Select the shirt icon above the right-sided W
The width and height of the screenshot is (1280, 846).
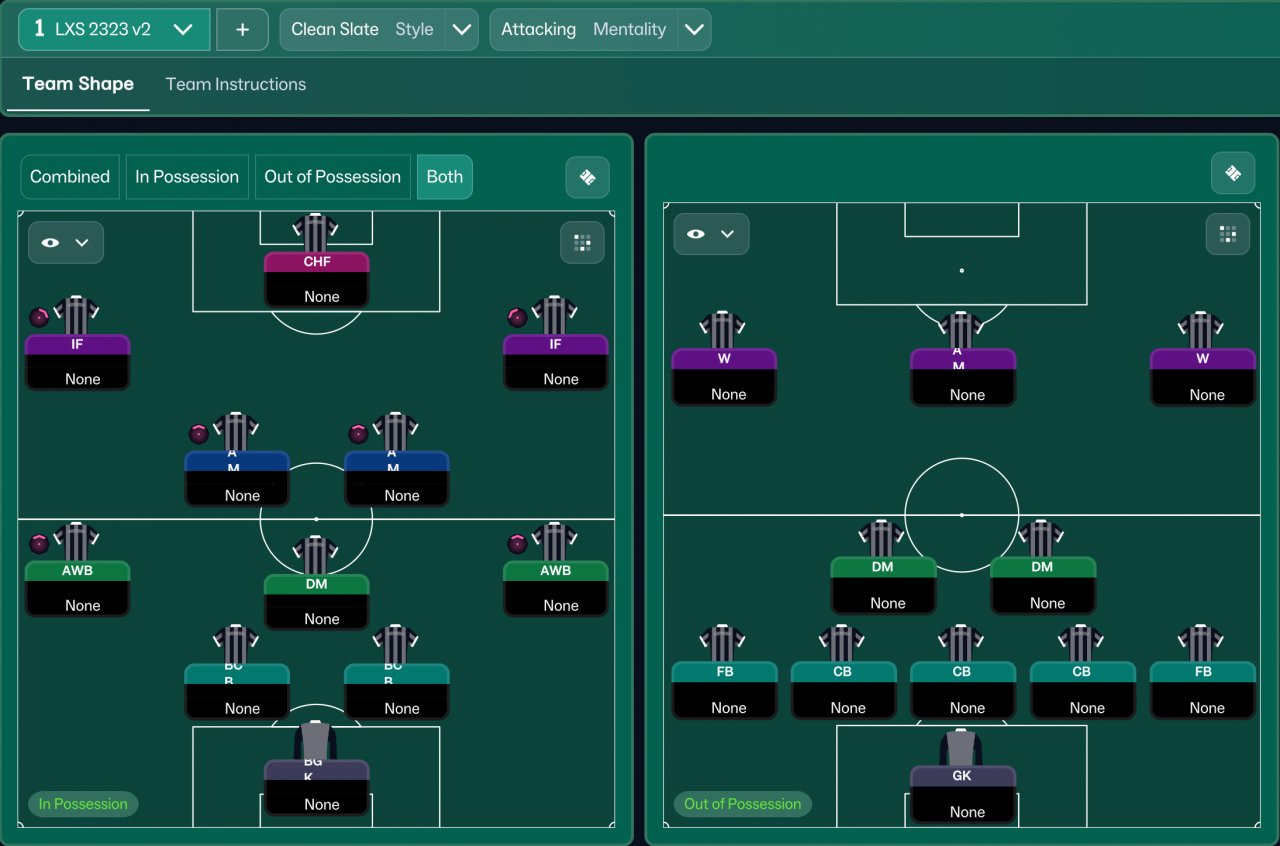click(x=1200, y=330)
